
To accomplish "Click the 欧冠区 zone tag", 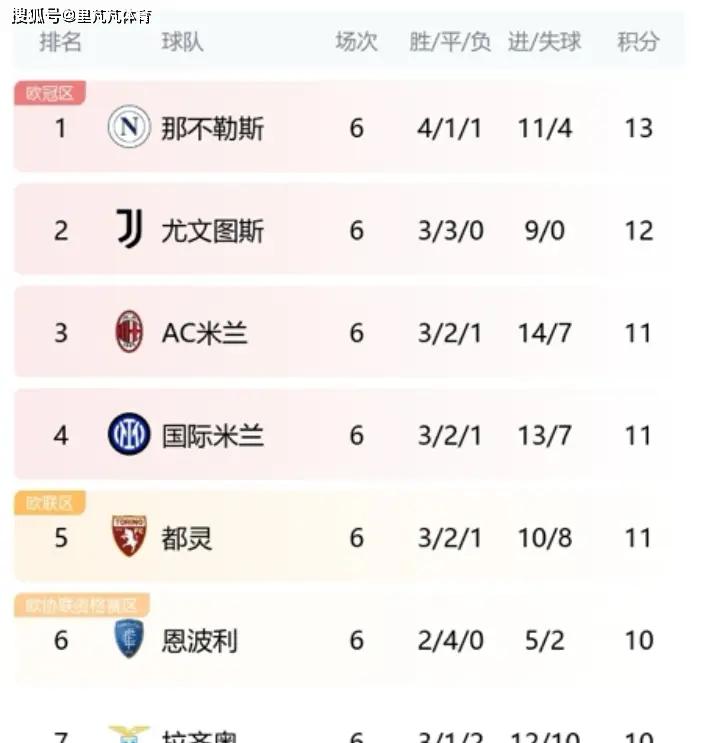I will [50, 93].
